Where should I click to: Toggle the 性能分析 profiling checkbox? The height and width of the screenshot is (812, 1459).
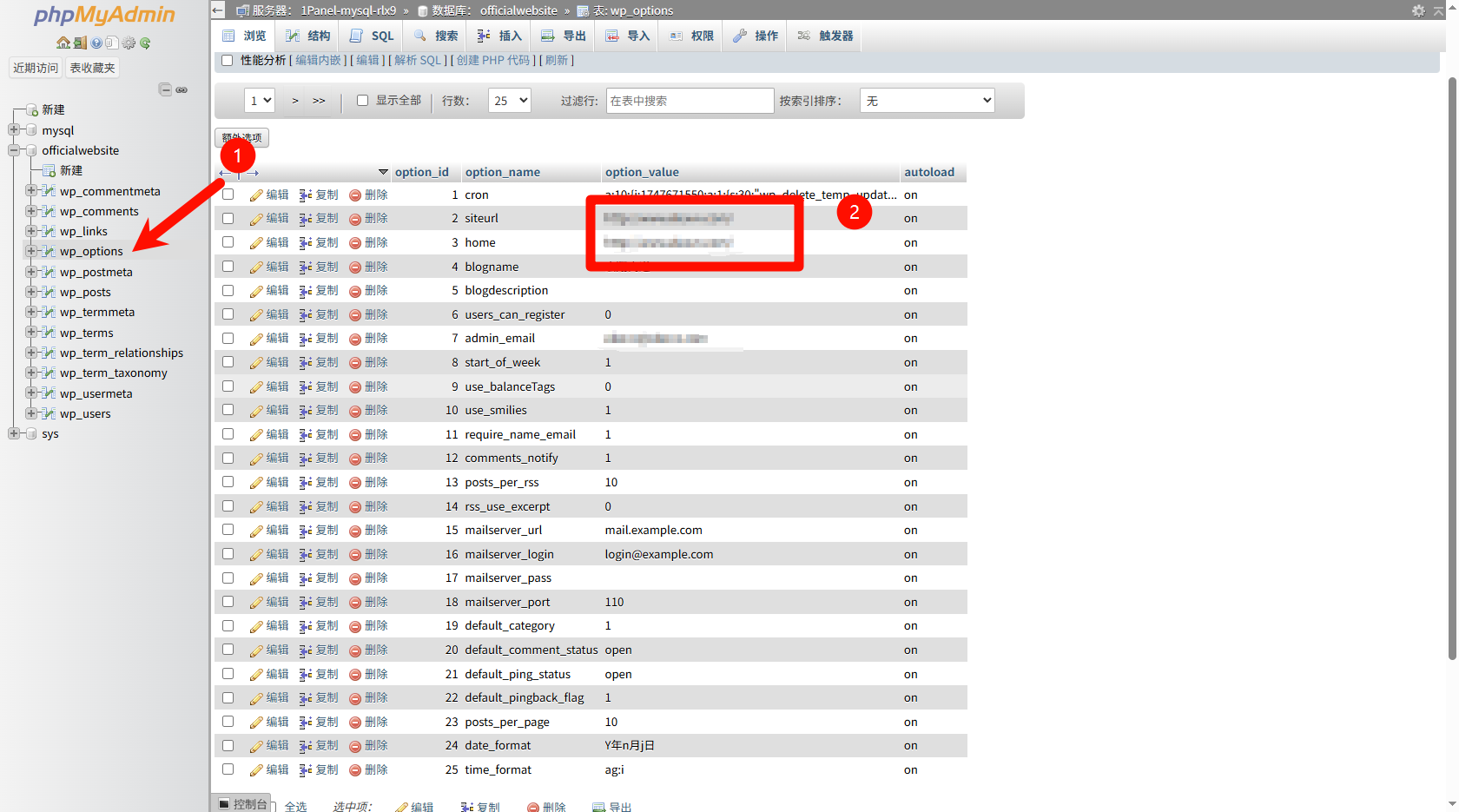(228, 61)
